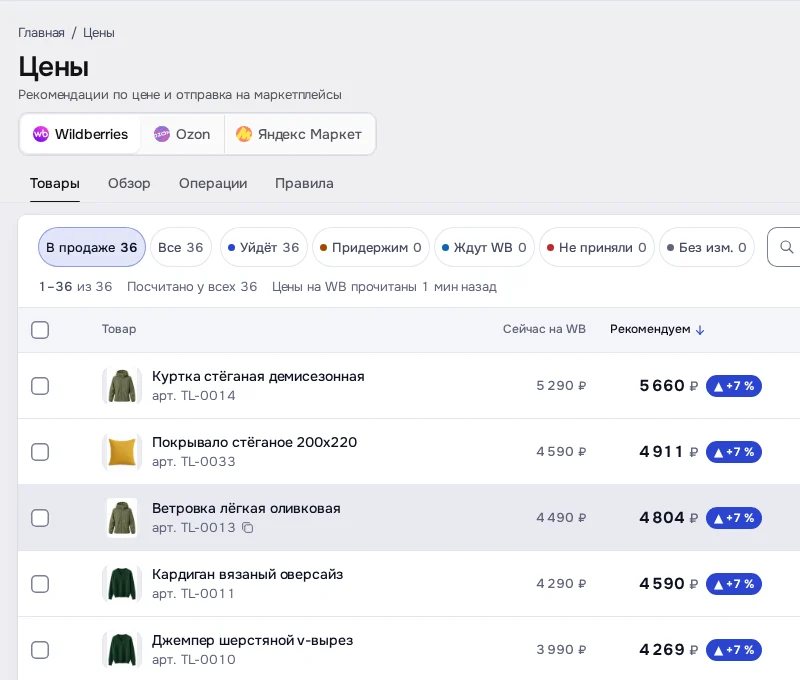
Task: Copy article TL-0013 with copy icon
Action: 247,527
